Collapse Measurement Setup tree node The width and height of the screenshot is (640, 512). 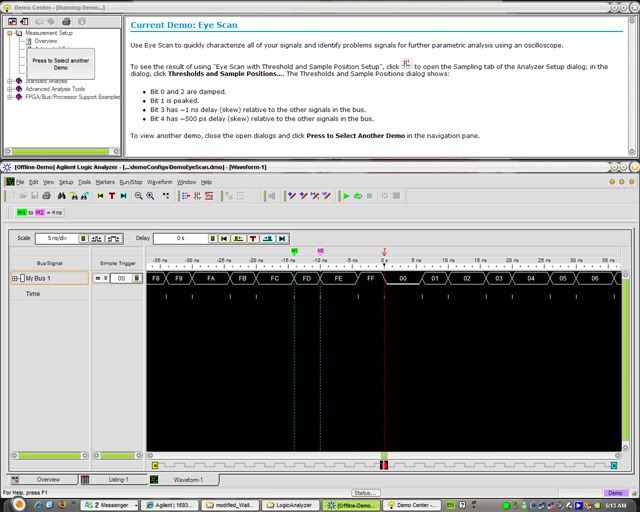point(10,33)
